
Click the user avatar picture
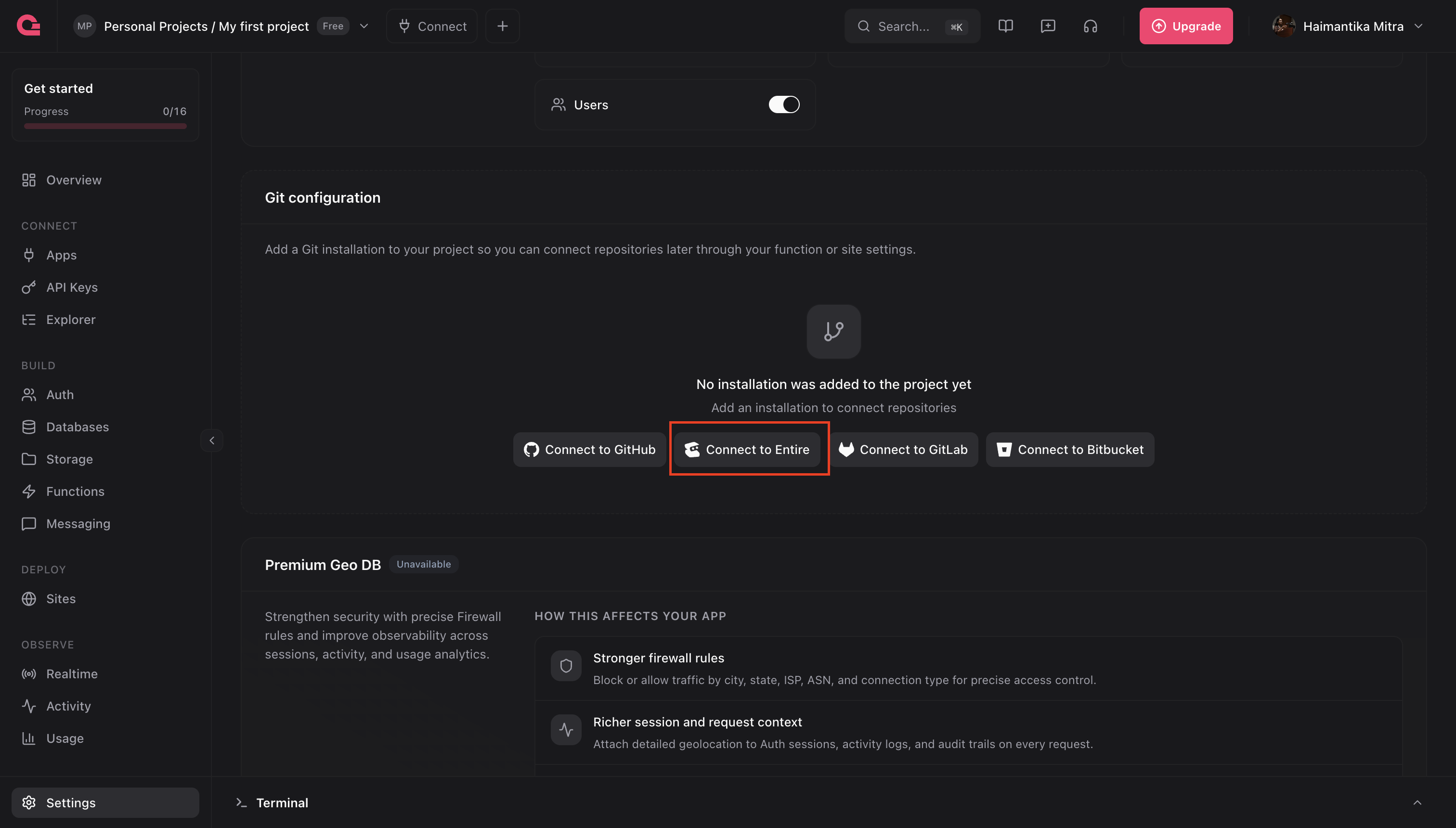point(1283,26)
